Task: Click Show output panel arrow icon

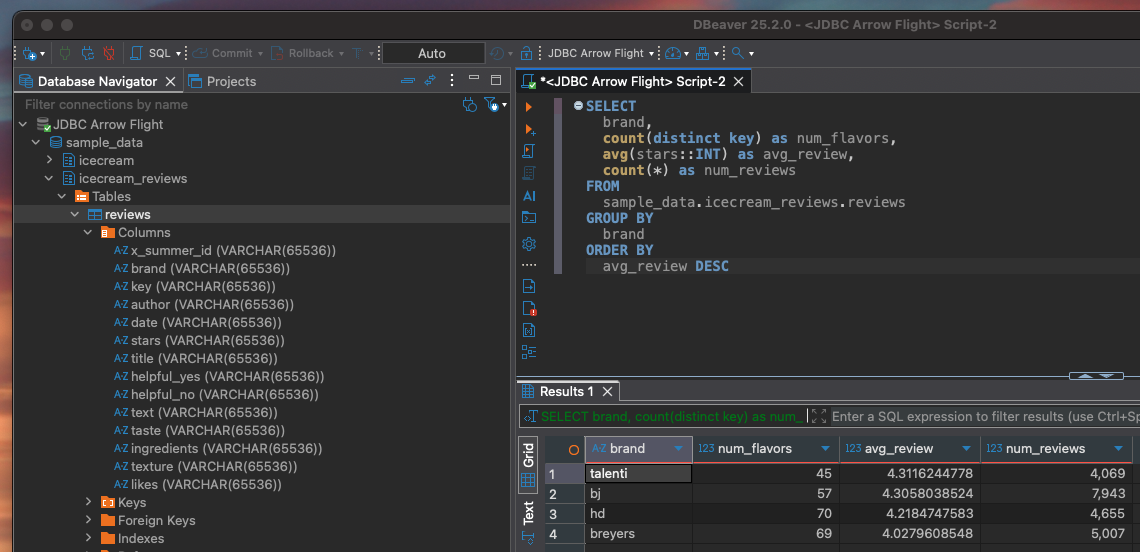Action: [x=529, y=287]
